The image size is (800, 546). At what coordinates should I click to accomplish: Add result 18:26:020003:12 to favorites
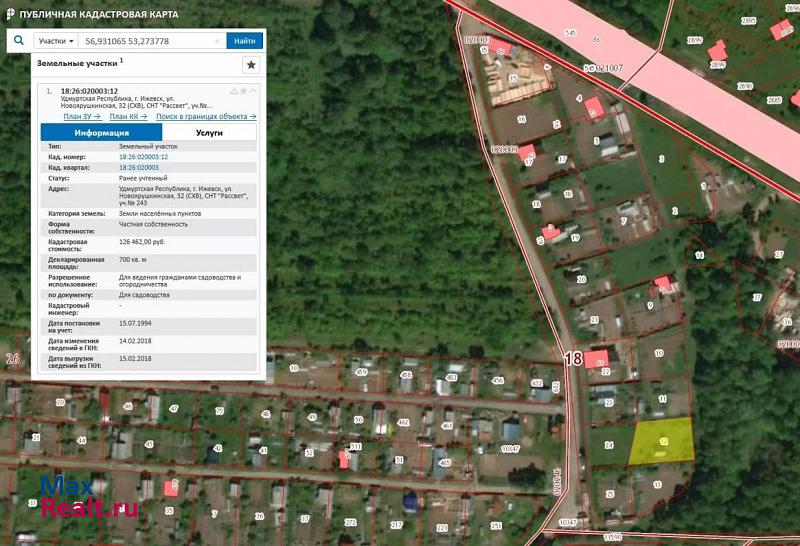coord(243,91)
